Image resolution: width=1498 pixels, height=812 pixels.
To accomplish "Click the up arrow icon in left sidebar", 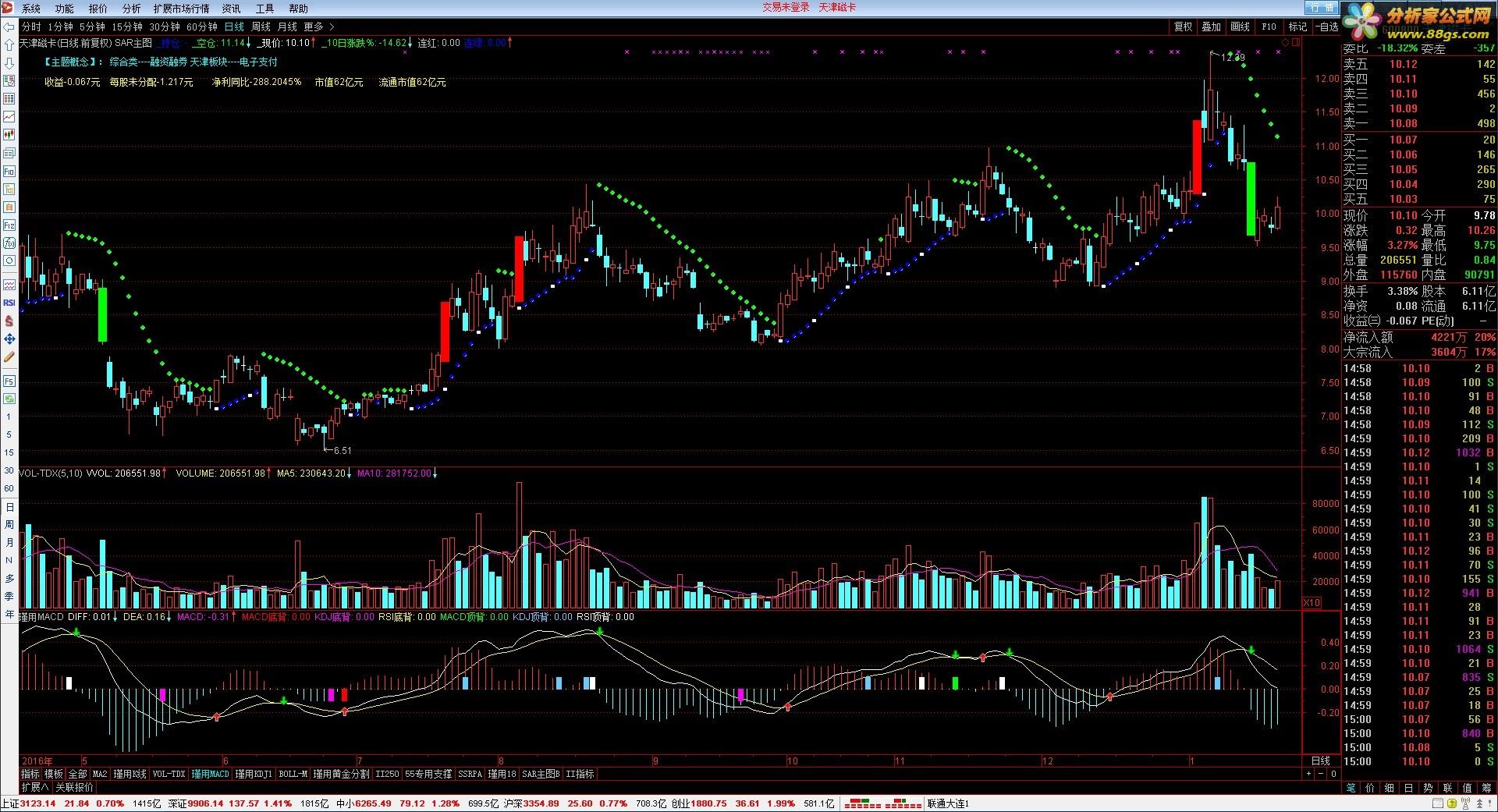I will pos(9,44).
